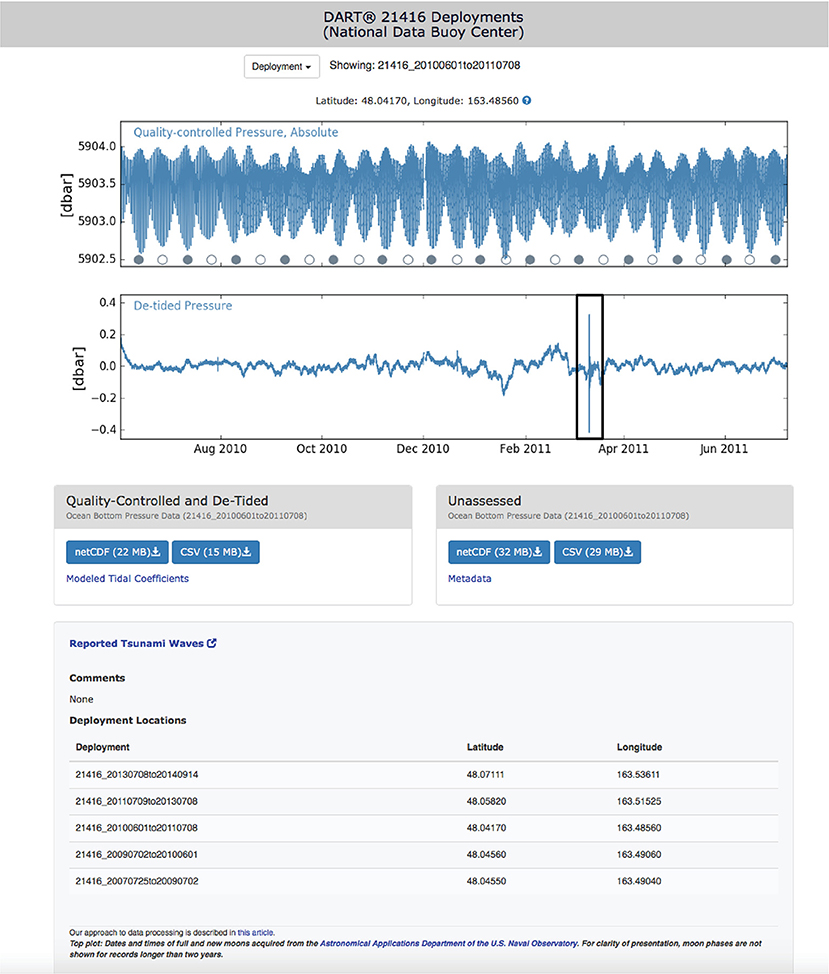
Task: Click the Aug 2010 axis label
Action: [220, 448]
